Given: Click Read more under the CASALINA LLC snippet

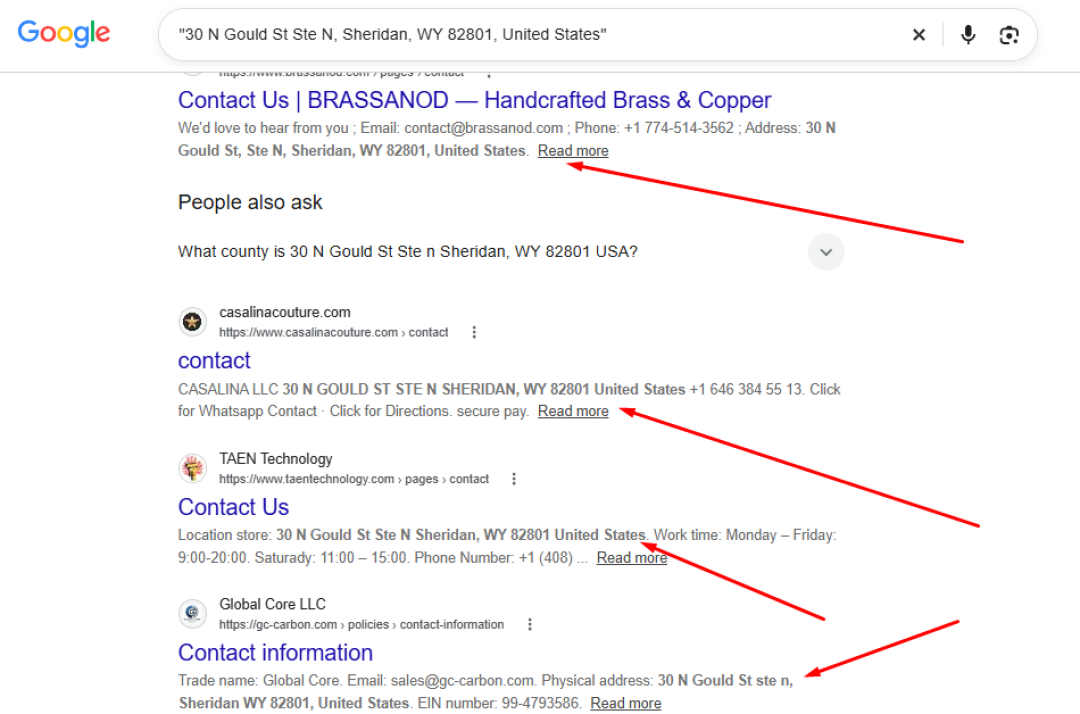Looking at the screenshot, I should pyautogui.click(x=573, y=411).
